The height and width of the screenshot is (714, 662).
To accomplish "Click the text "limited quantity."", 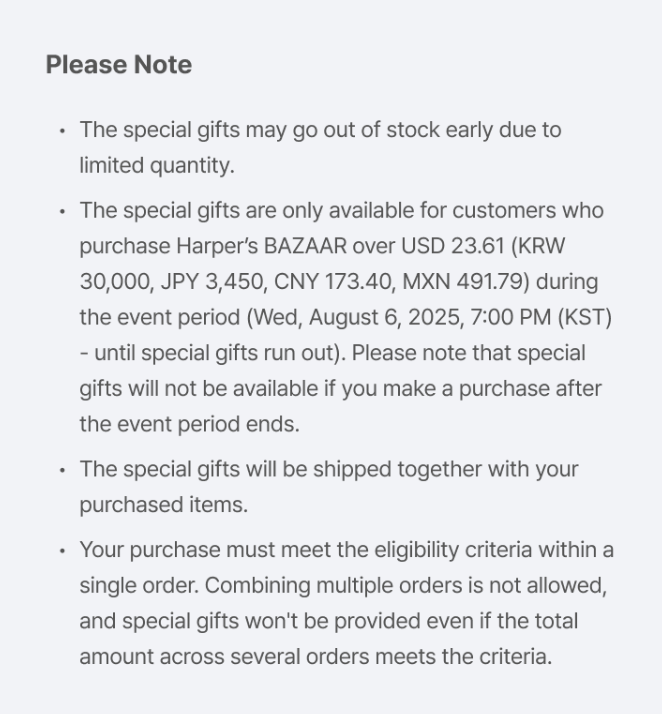I will (157, 166).
